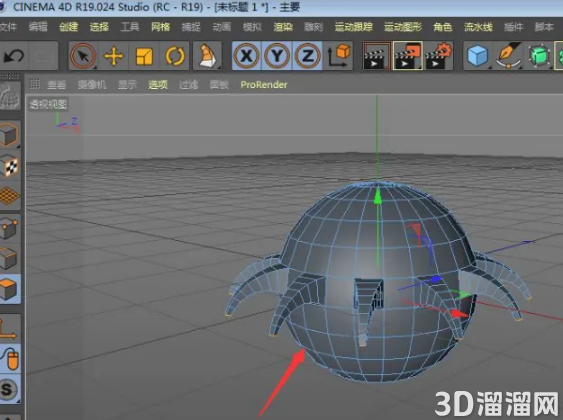This screenshot has height=420, width=563.
Task: Click the Undo arrow icon
Action: [14, 56]
